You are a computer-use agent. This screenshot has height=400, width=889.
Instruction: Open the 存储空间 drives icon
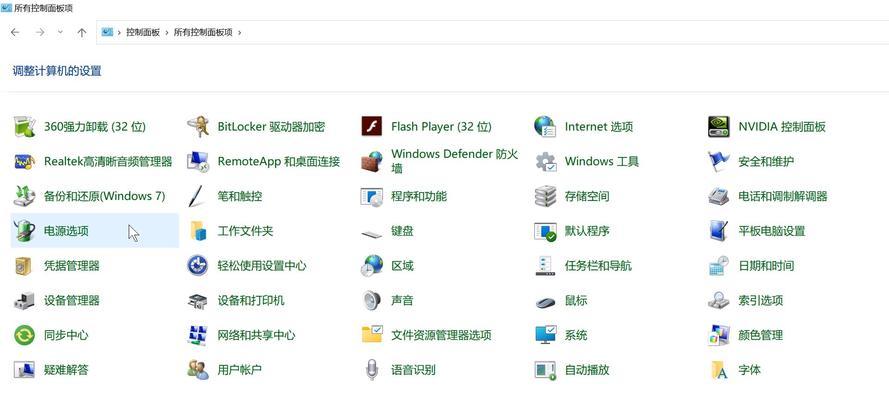545,196
